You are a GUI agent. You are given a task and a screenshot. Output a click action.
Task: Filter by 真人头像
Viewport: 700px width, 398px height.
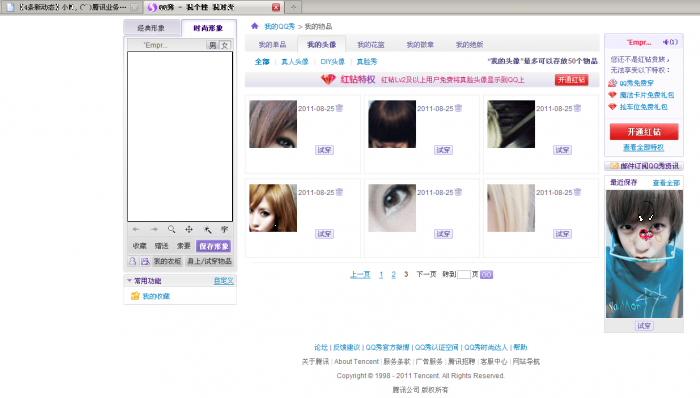[295, 62]
